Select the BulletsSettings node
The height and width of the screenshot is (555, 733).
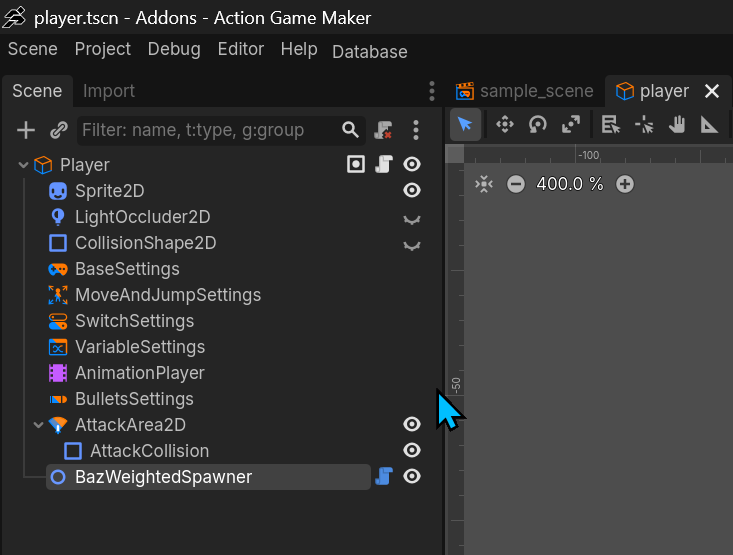tap(134, 399)
